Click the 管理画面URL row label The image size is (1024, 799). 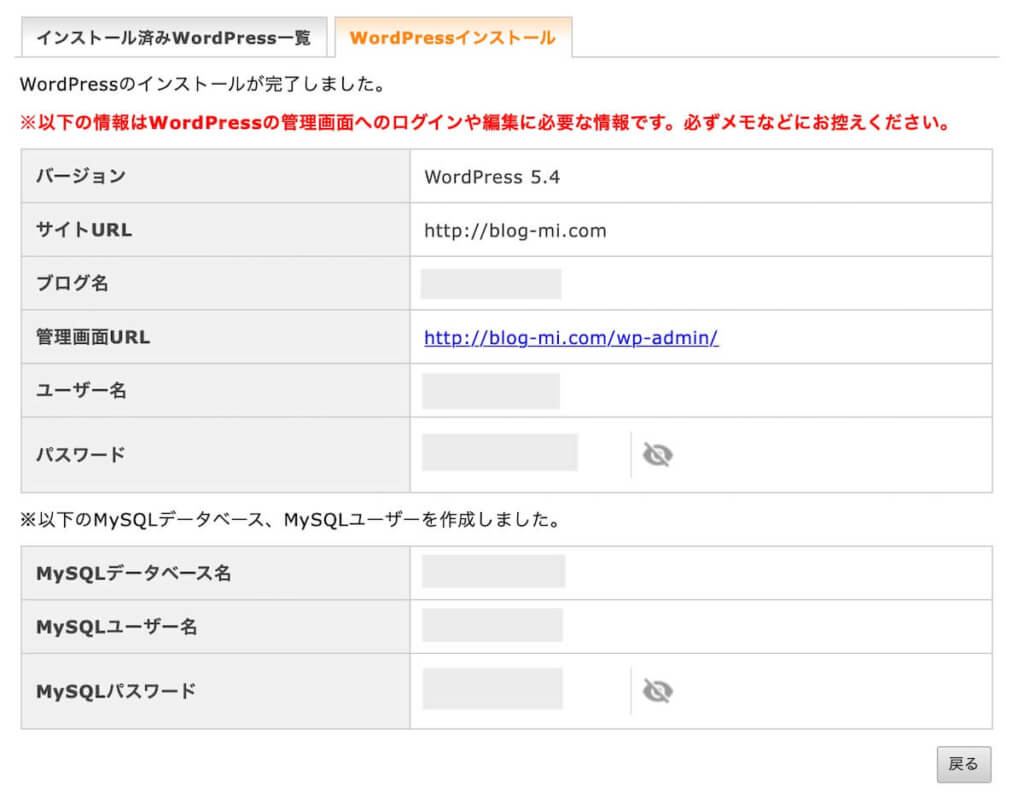click(x=93, y=337)
